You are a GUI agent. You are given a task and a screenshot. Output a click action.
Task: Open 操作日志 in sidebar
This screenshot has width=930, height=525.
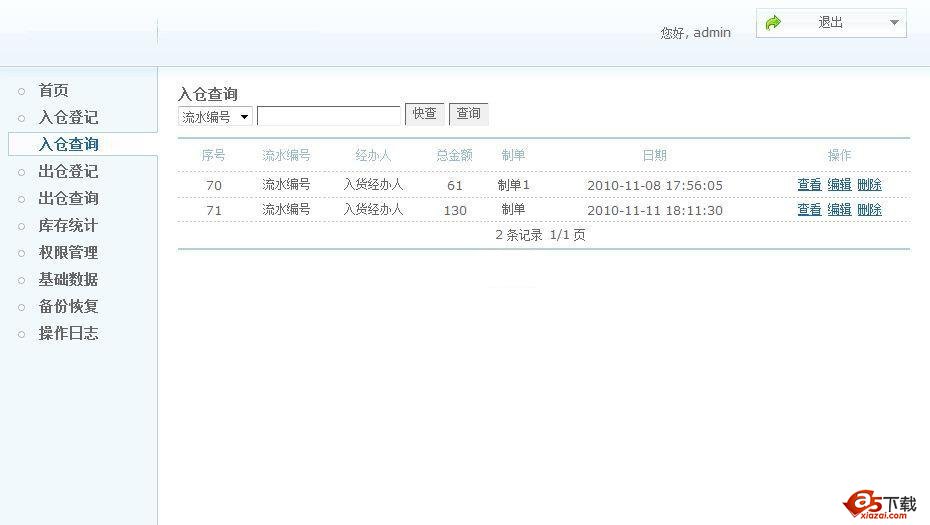(68, 333)
